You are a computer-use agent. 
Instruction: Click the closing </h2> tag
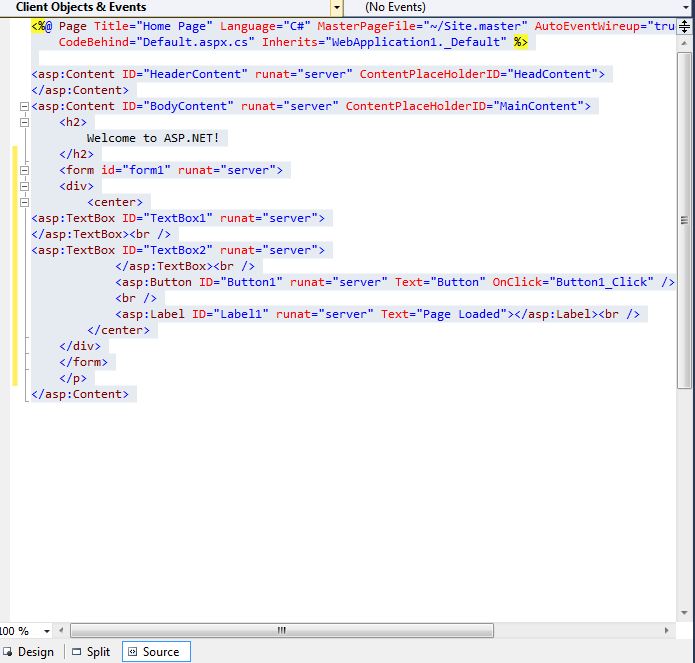click(x=76, y=154)
